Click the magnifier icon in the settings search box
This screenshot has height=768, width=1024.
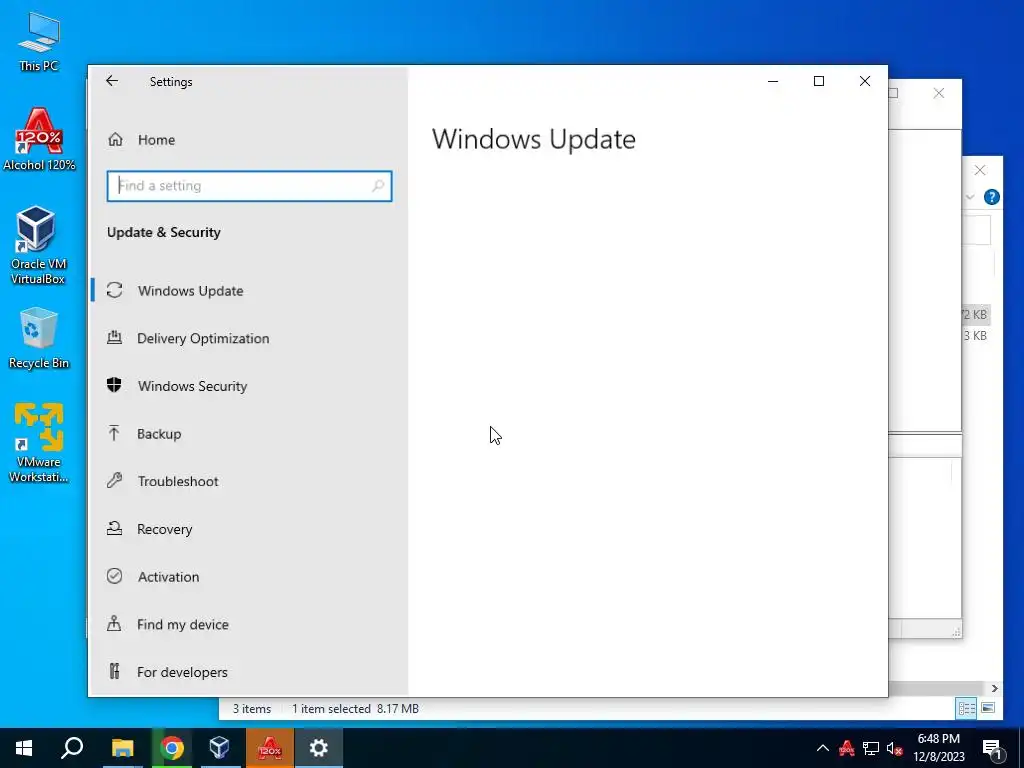tap(378, 186)
